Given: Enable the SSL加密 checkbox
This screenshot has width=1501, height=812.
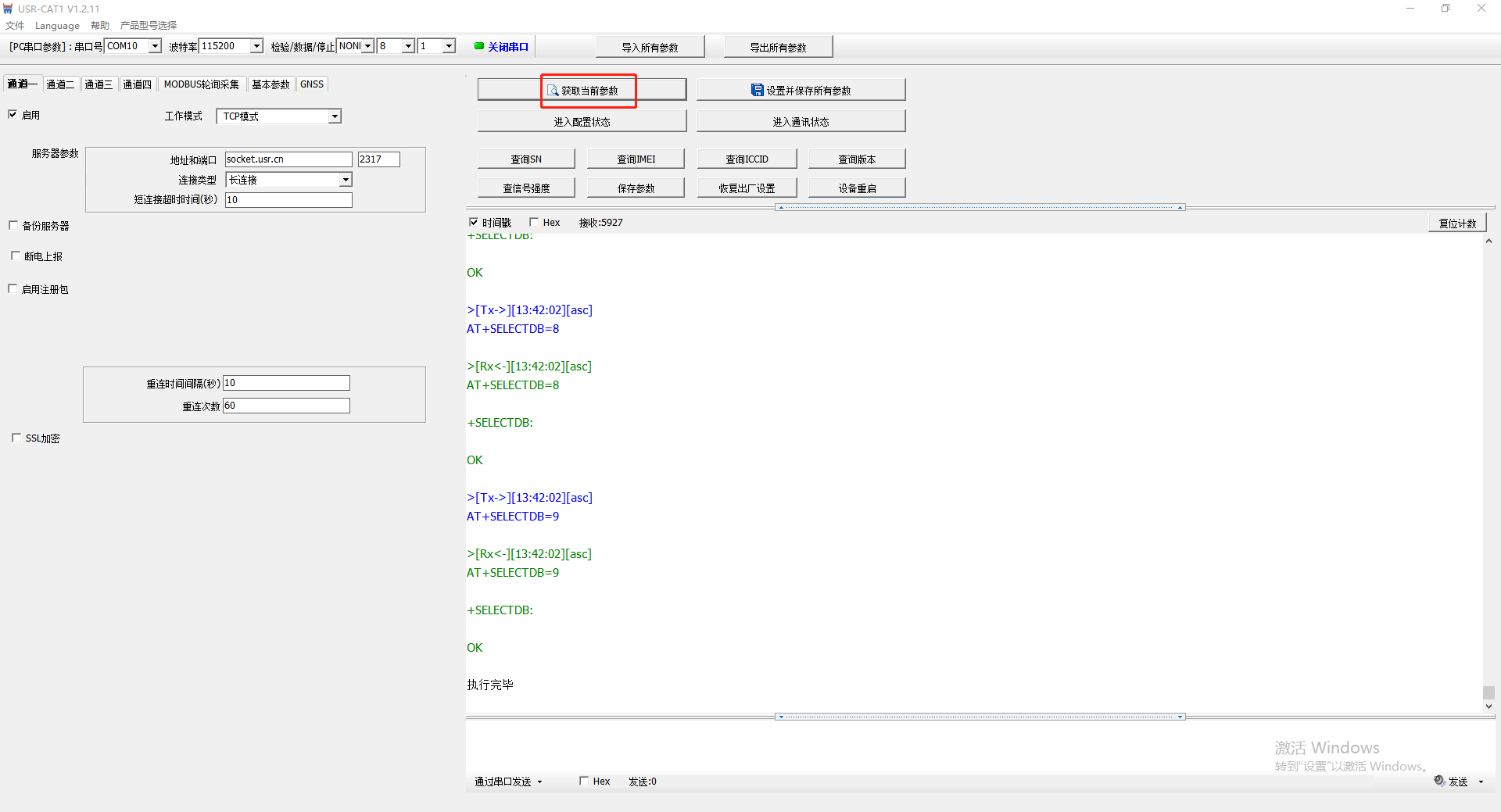Looking at the screenshot, I should click(x=16, y=438).
